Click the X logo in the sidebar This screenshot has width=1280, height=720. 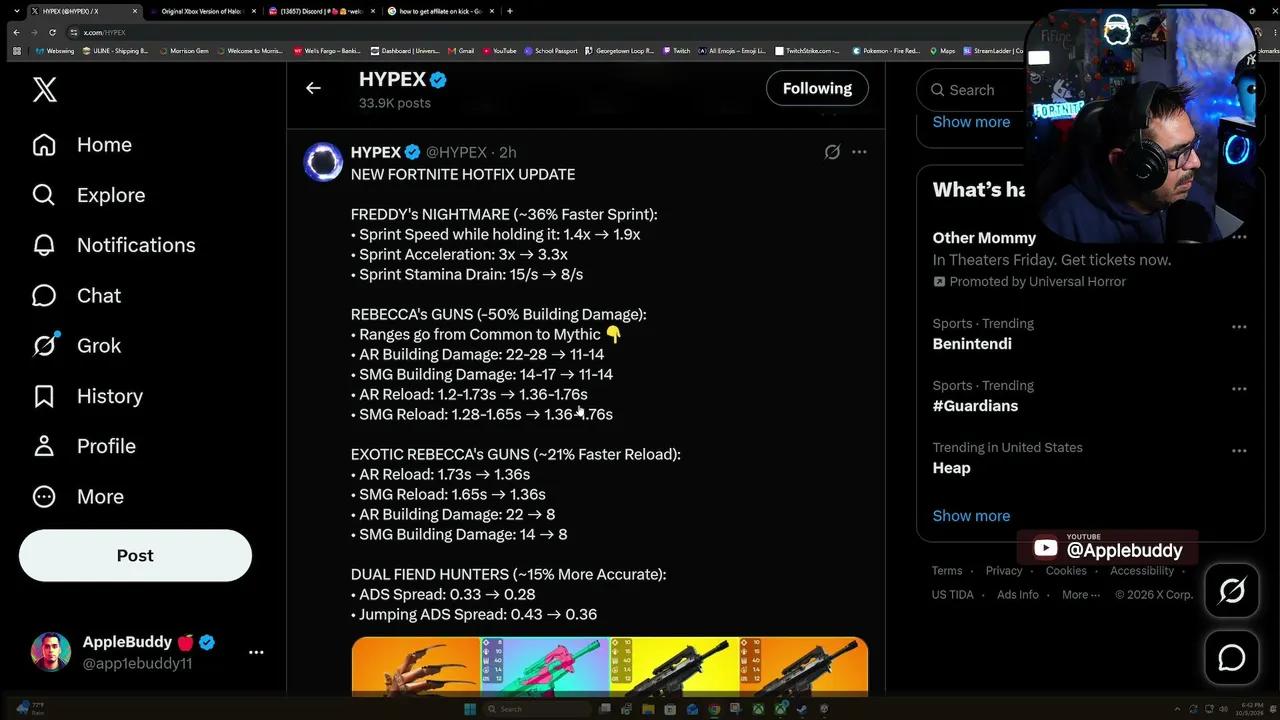click(45, 90)
